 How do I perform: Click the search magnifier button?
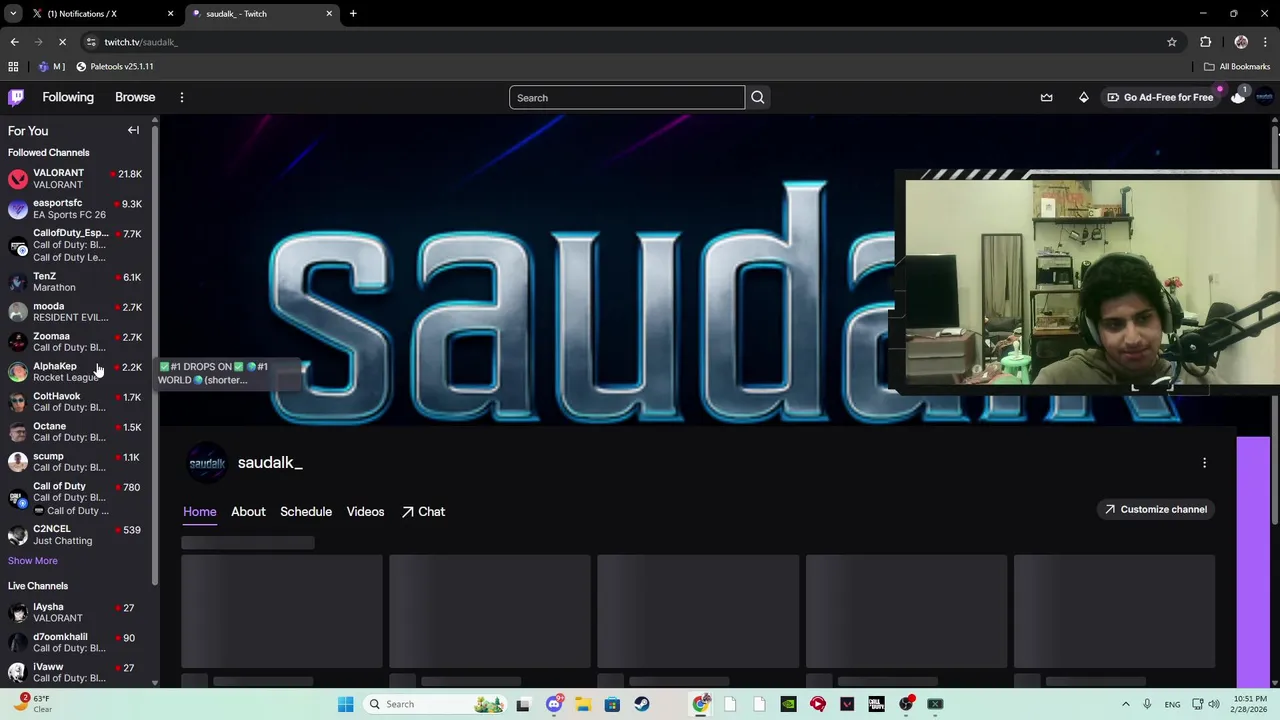point(757,98)
